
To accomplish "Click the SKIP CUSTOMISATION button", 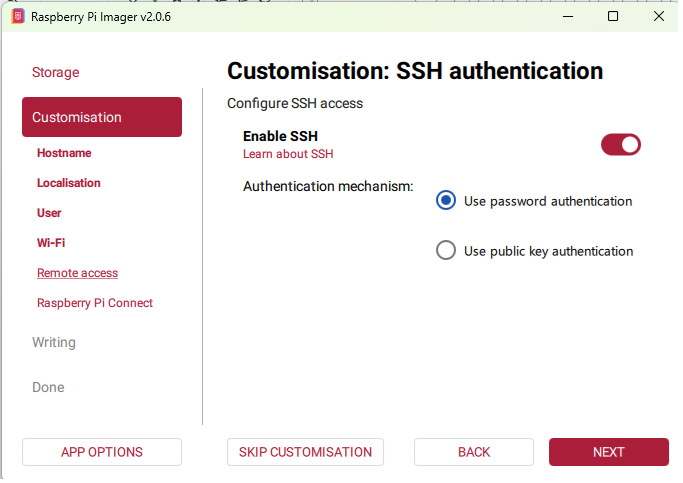I will coord(305,452).
